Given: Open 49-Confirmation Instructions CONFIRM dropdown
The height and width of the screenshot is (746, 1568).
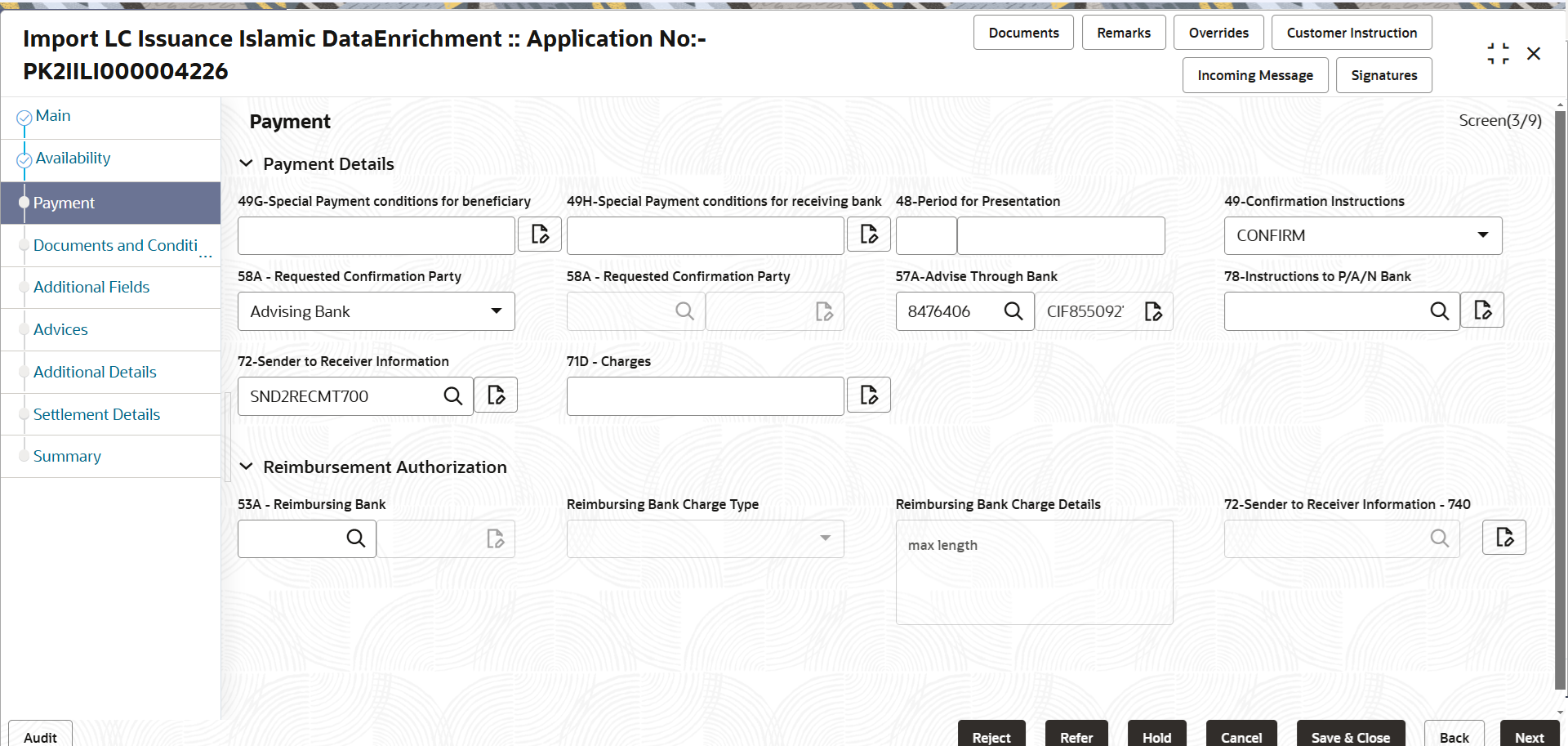Looking at the screenshot, I should pos(1363,235).
